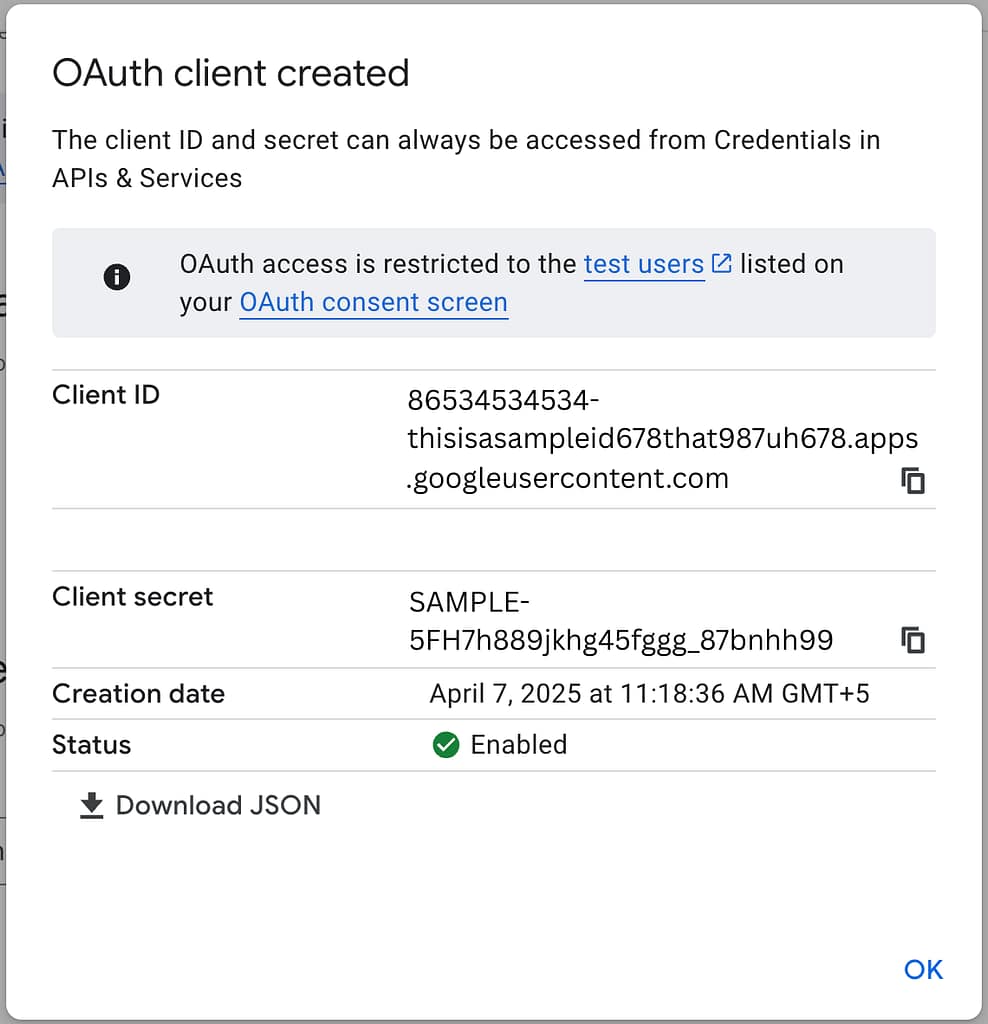988x1024 pixels.
Task: Dismiss the dialog with the OK button
Action: click(922, 969)
